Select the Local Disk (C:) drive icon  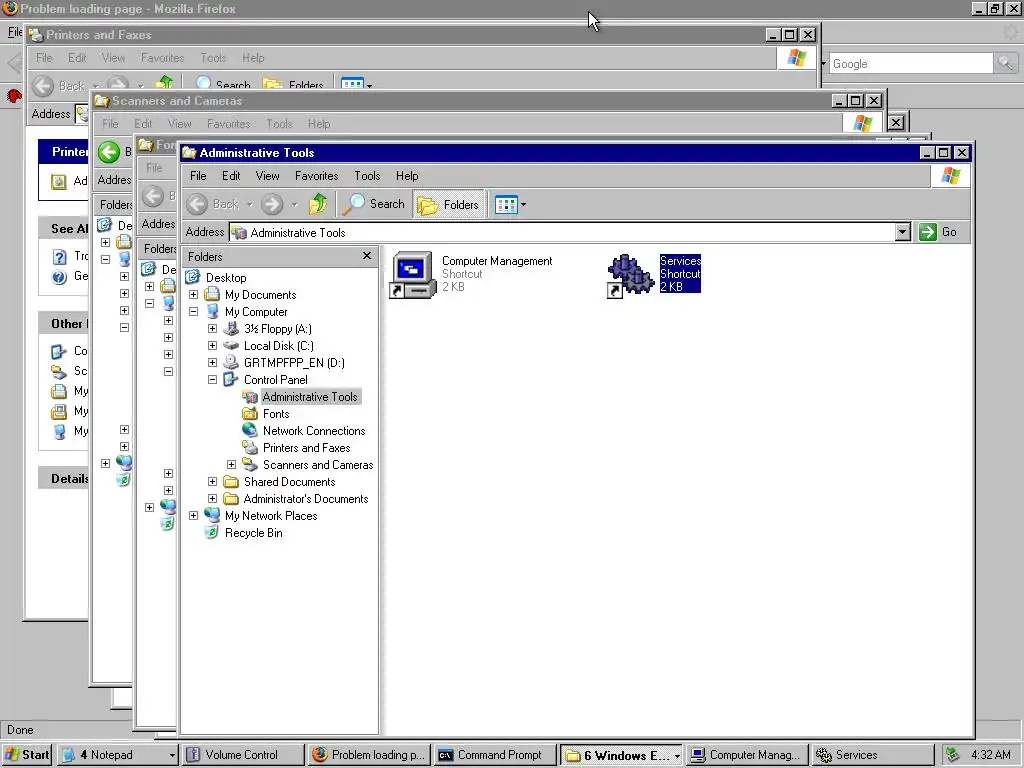(x=231, y=345)
